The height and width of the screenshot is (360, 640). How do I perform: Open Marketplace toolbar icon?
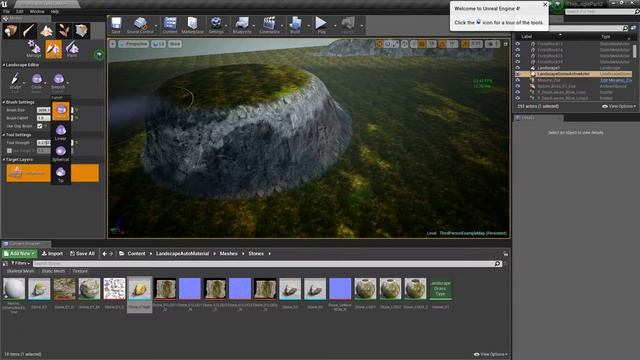tap(192, 25)
